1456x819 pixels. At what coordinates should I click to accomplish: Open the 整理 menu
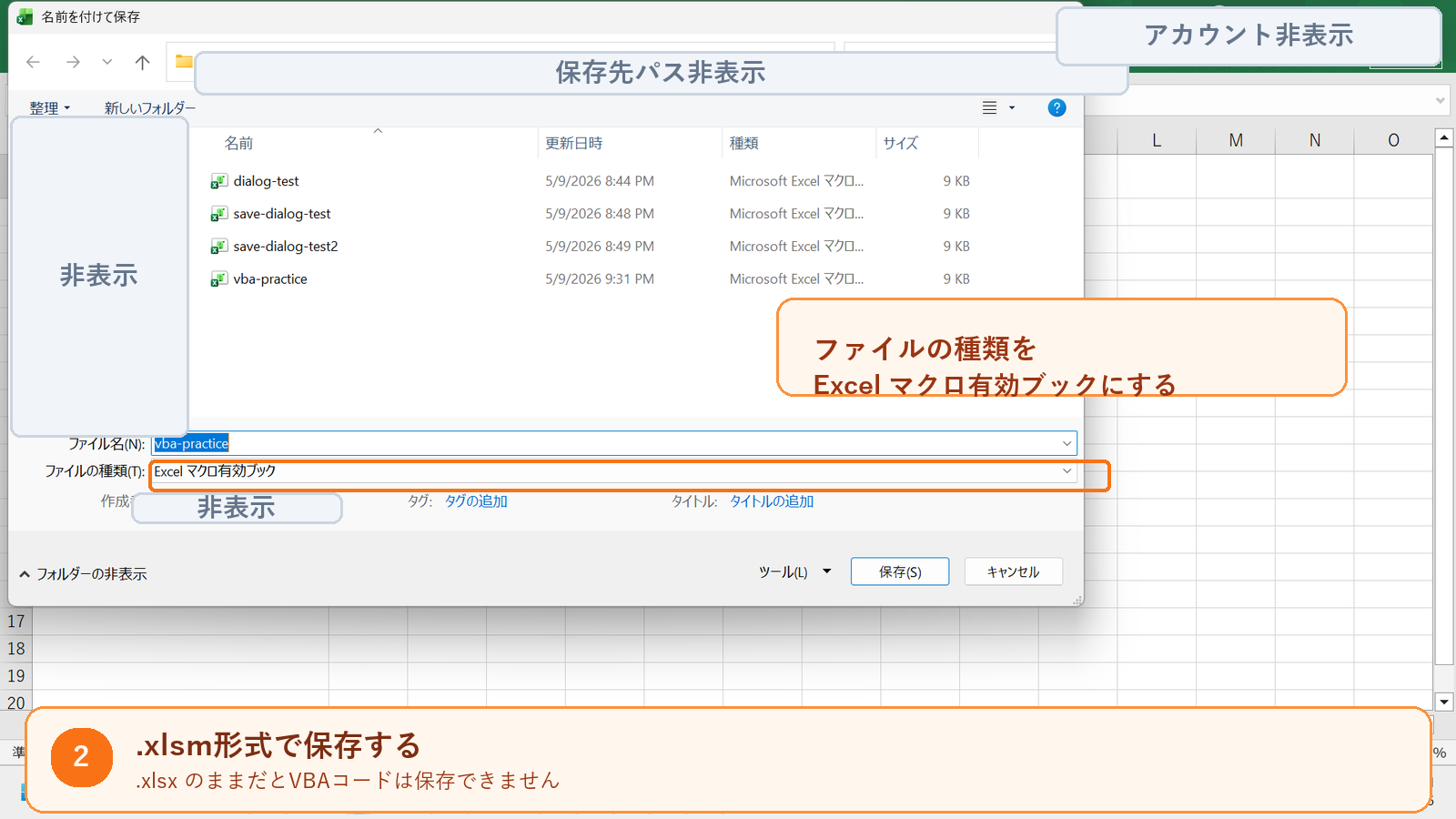tap(50, 108)
